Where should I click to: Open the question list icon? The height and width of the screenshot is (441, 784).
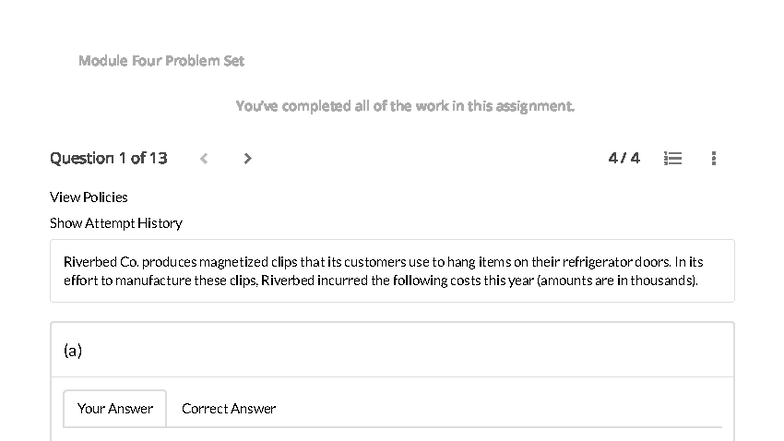click(x=674, y=158)
